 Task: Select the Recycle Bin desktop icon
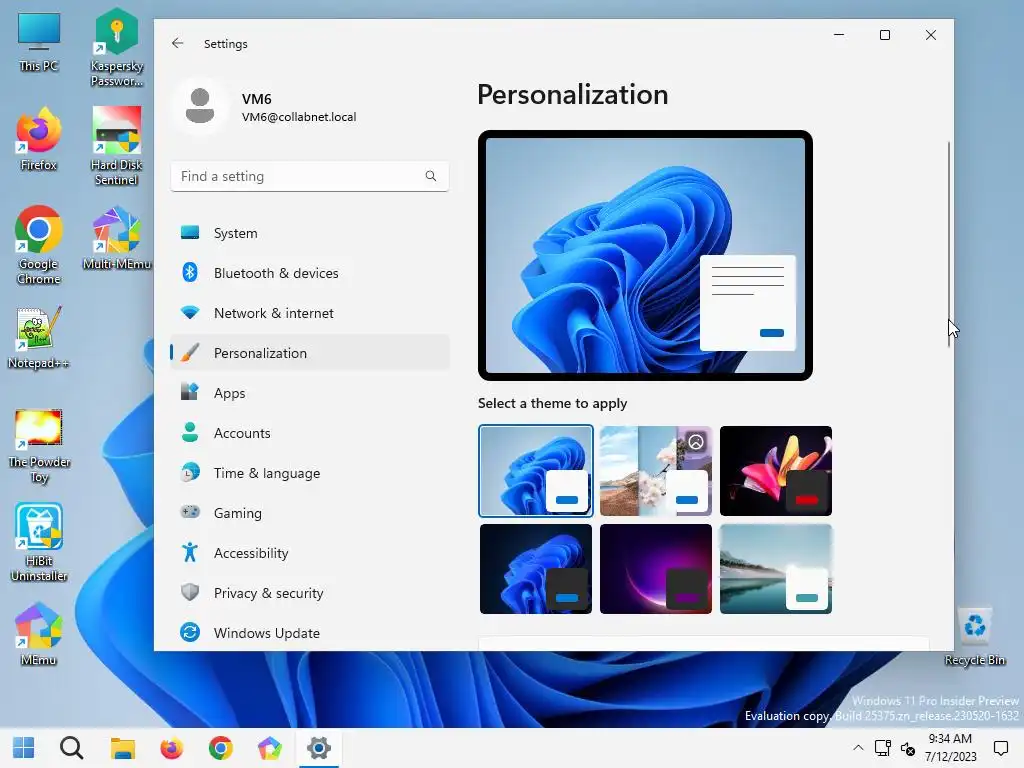(x=974, y=637)
